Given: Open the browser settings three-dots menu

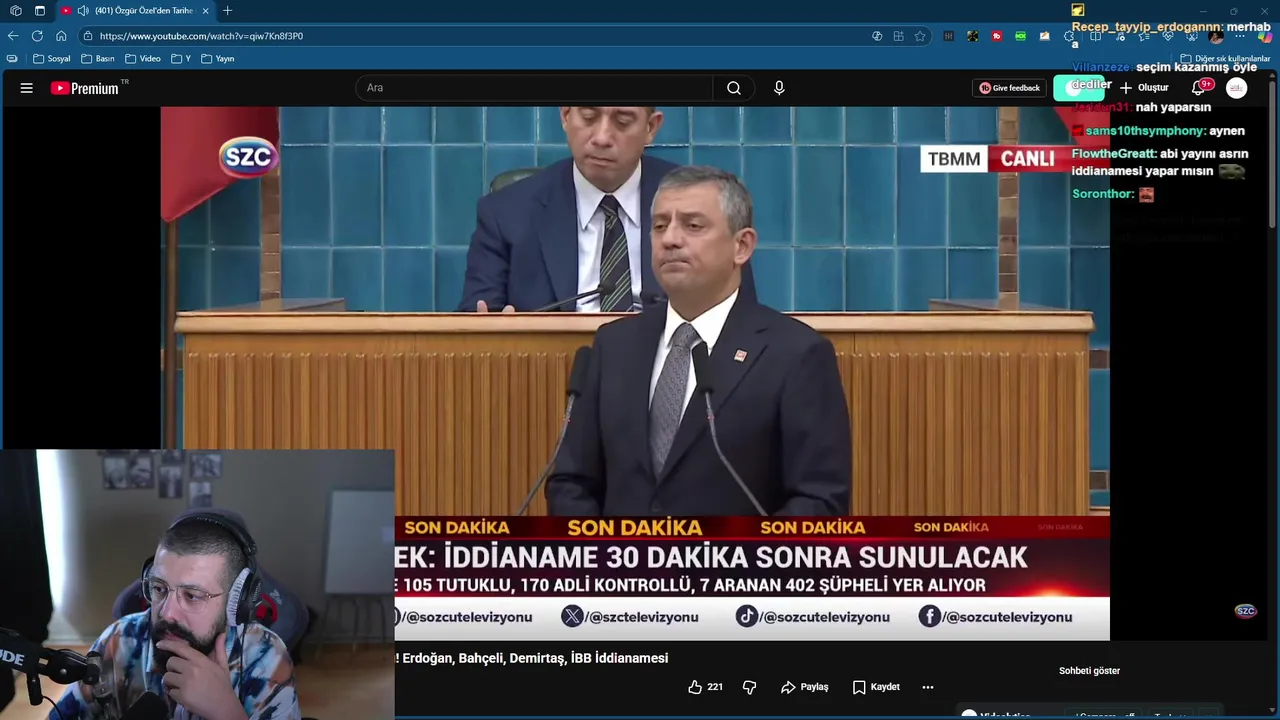Looking at the screenshot, I should point(1240,36).
